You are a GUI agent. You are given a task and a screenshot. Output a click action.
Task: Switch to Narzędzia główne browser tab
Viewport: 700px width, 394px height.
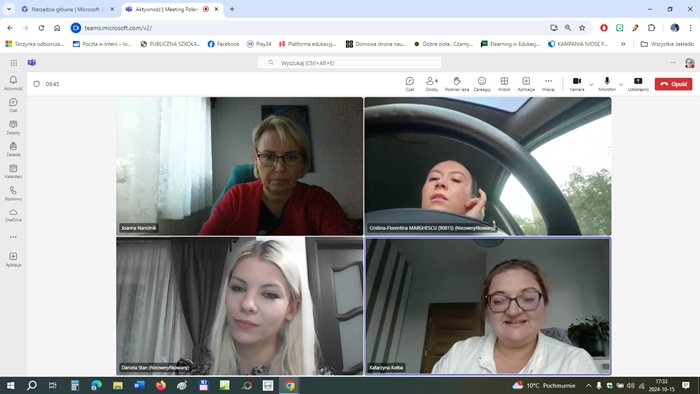[x=66, y=9]
